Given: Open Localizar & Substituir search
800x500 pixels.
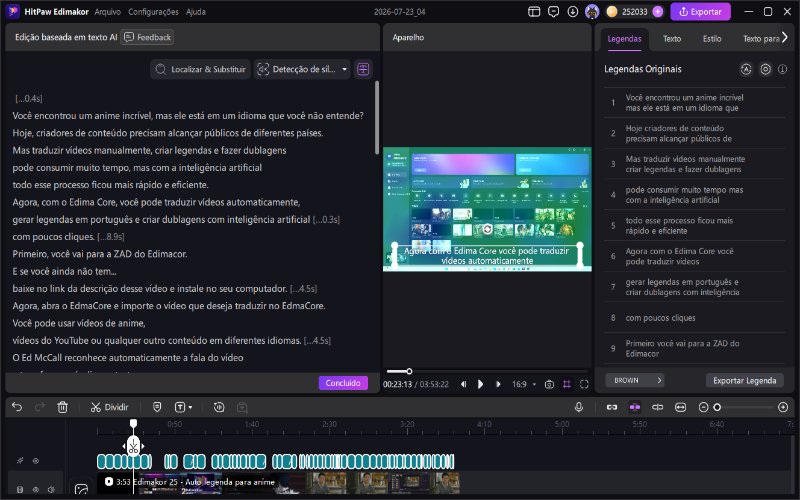Looking at the screenshot, I should [x=201, y=69].
